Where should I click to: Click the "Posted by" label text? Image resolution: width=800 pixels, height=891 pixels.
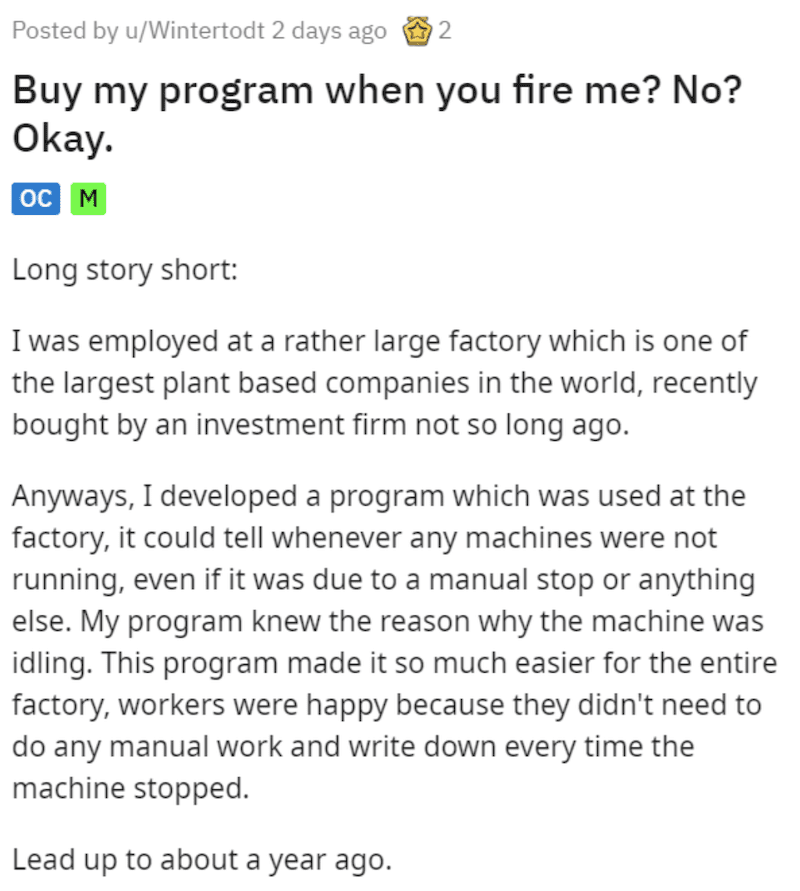click(65, 31)
